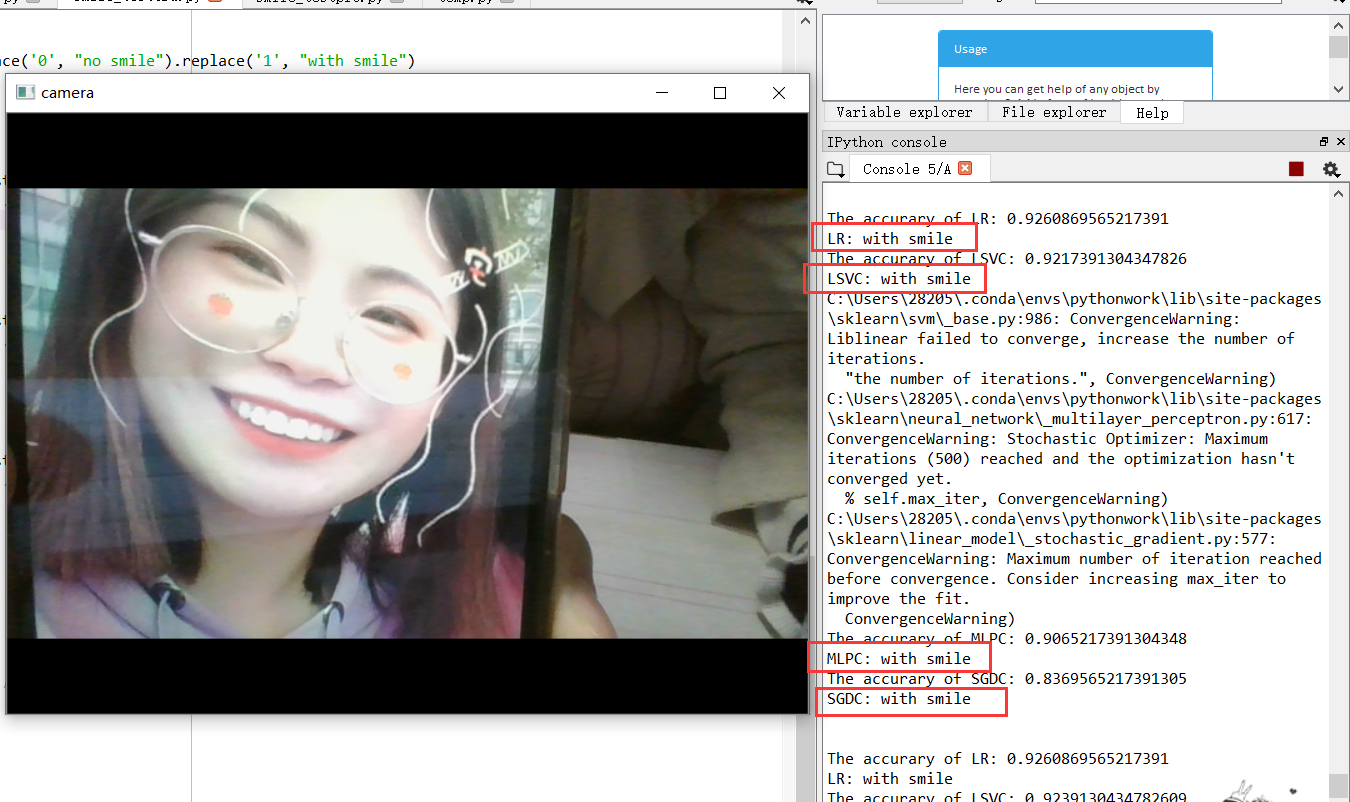The width and height of the screenshot is (1350, 802).
Task: Switch to the File explorer tab
Action: [x=1054, y=112]
